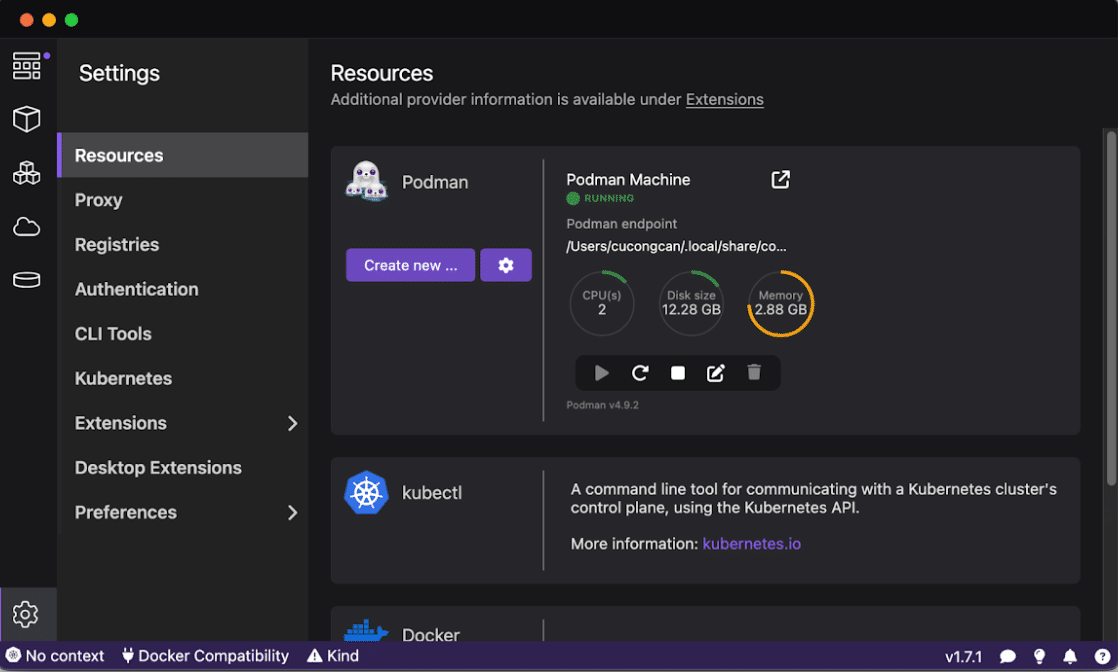This screenshot has width=1118, height=672.
Task: Open the Volumes cylinder icon
Action: [26, 280]
